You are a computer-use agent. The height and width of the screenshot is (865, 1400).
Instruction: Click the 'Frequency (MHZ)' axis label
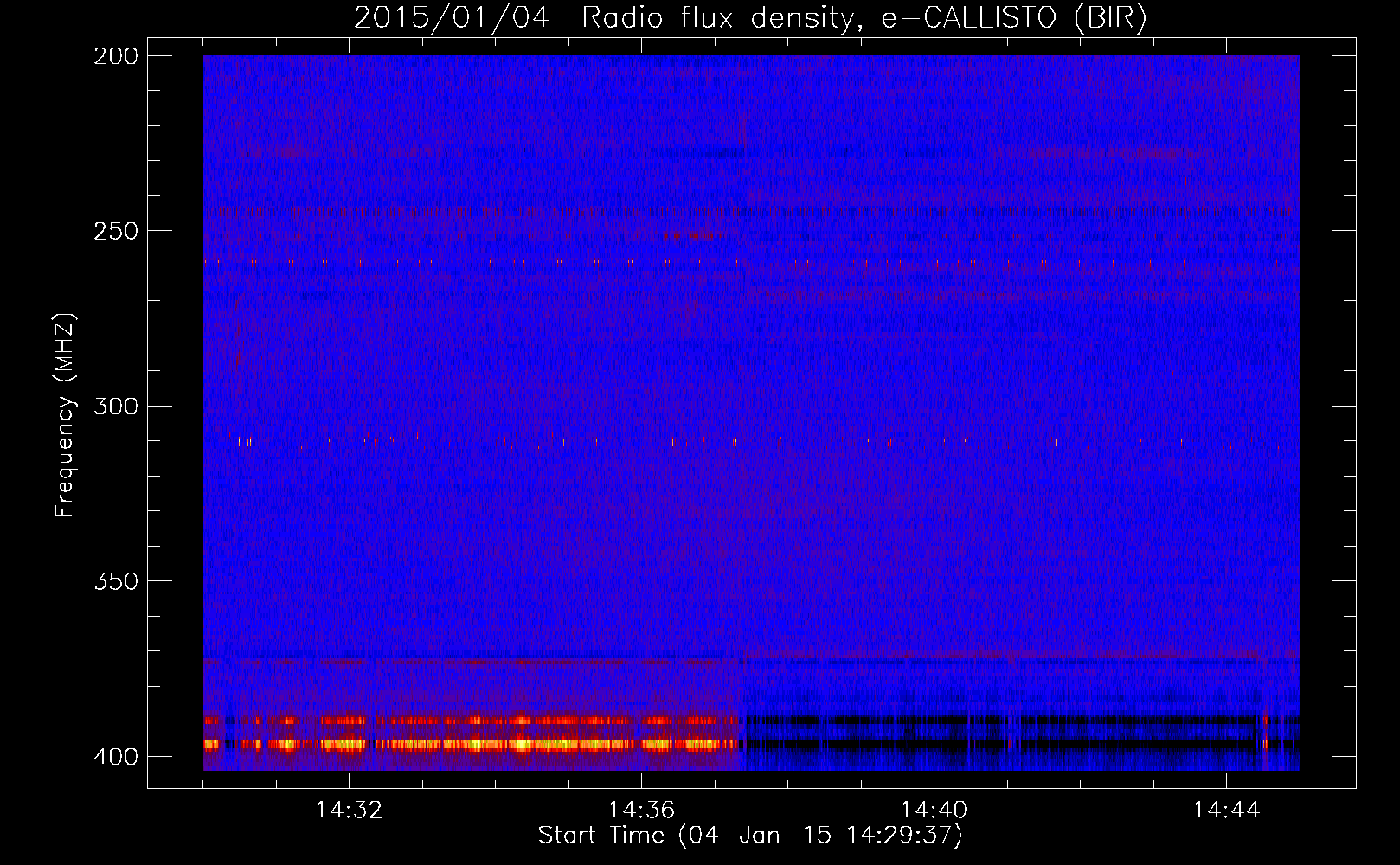click(x=65, y=415)
